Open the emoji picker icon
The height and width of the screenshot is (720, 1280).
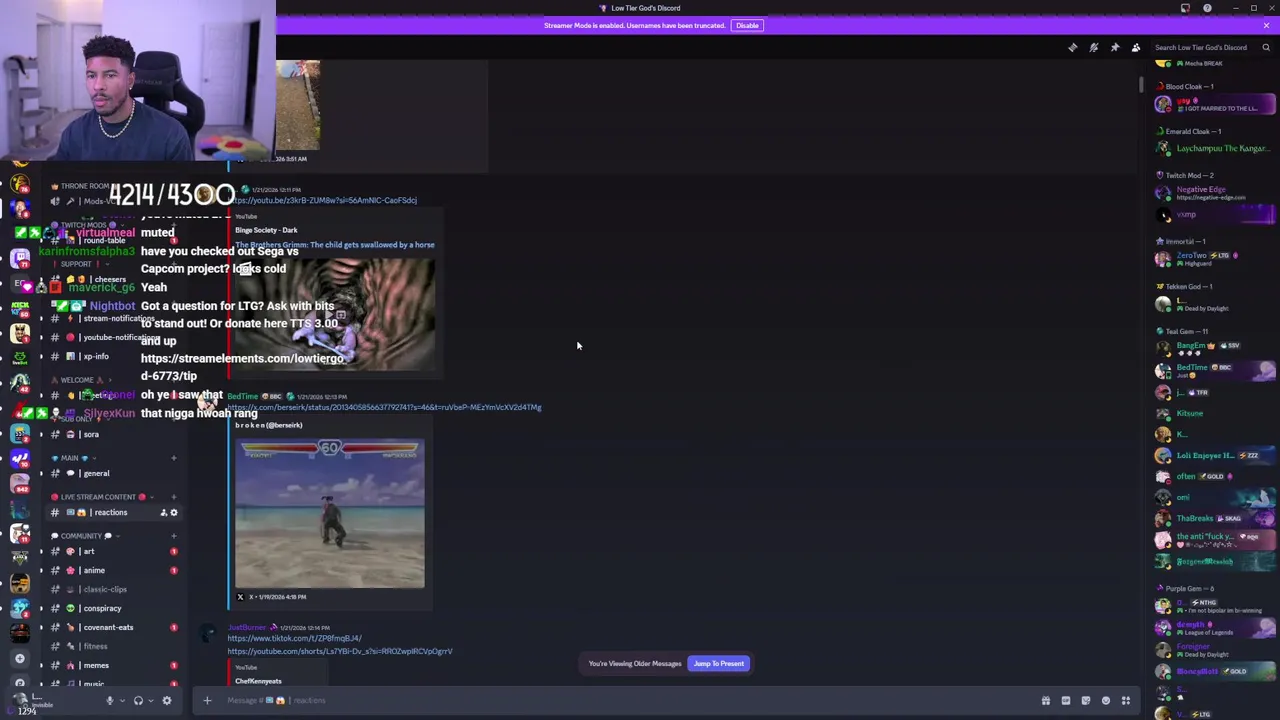1106,701
